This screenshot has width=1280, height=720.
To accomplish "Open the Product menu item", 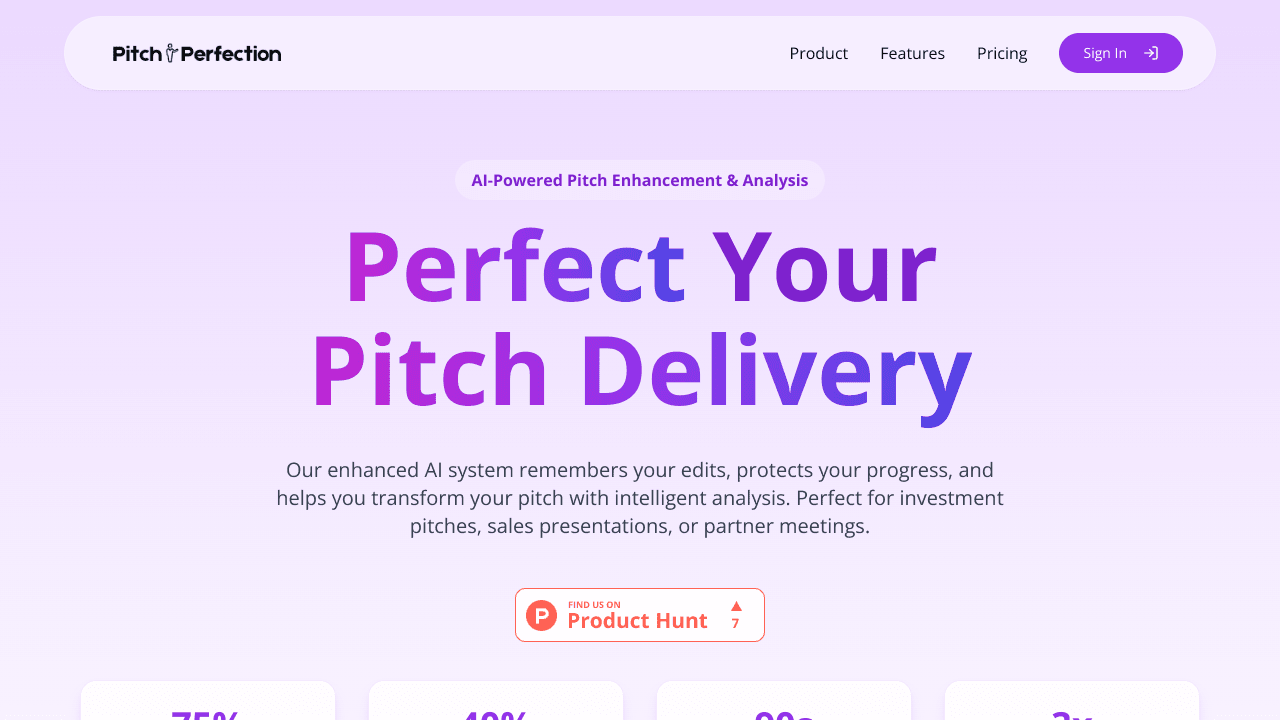I will click(x=818, y=54).
